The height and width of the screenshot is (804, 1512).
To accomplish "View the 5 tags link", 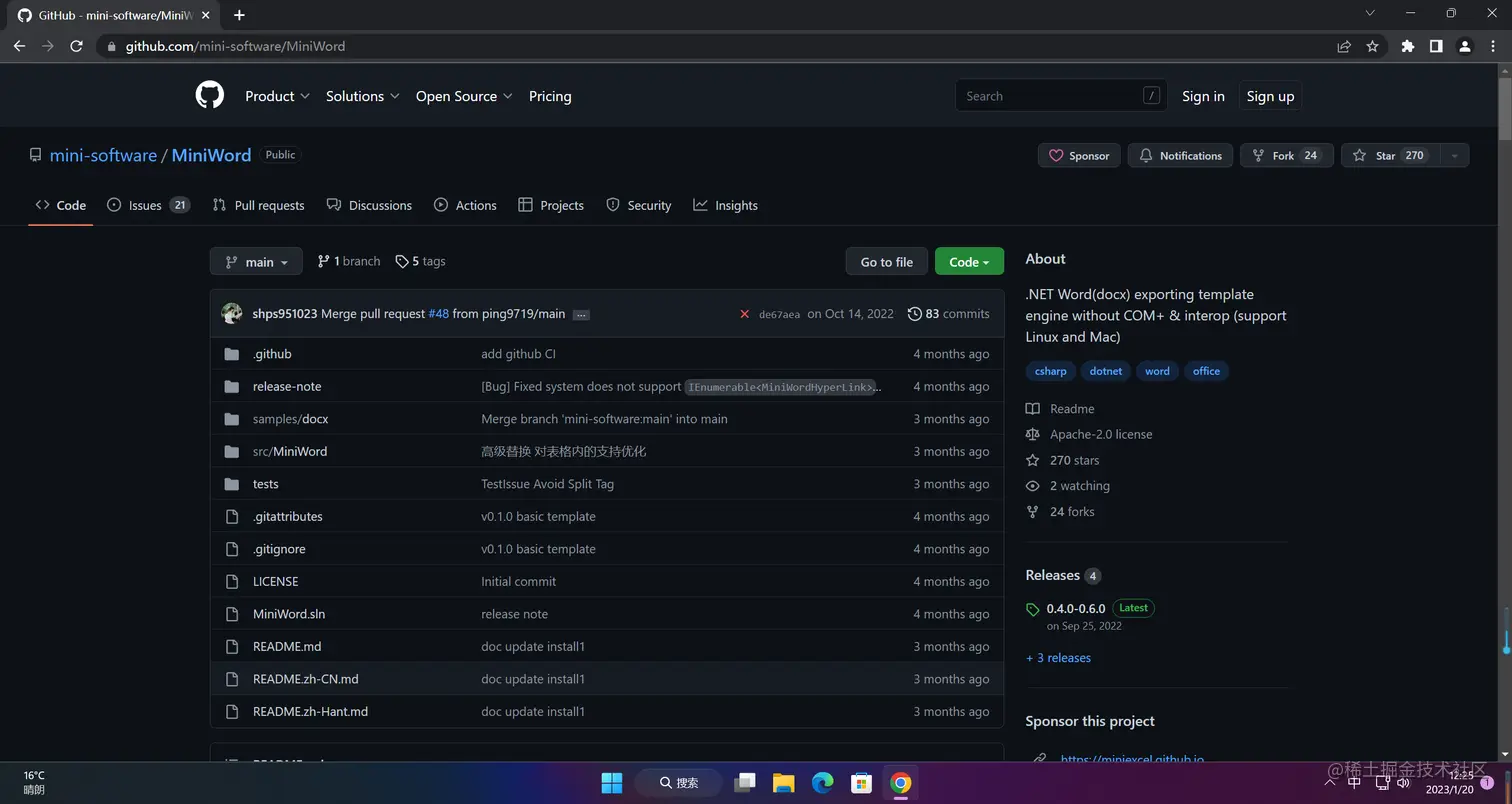I will coord(420,261).
